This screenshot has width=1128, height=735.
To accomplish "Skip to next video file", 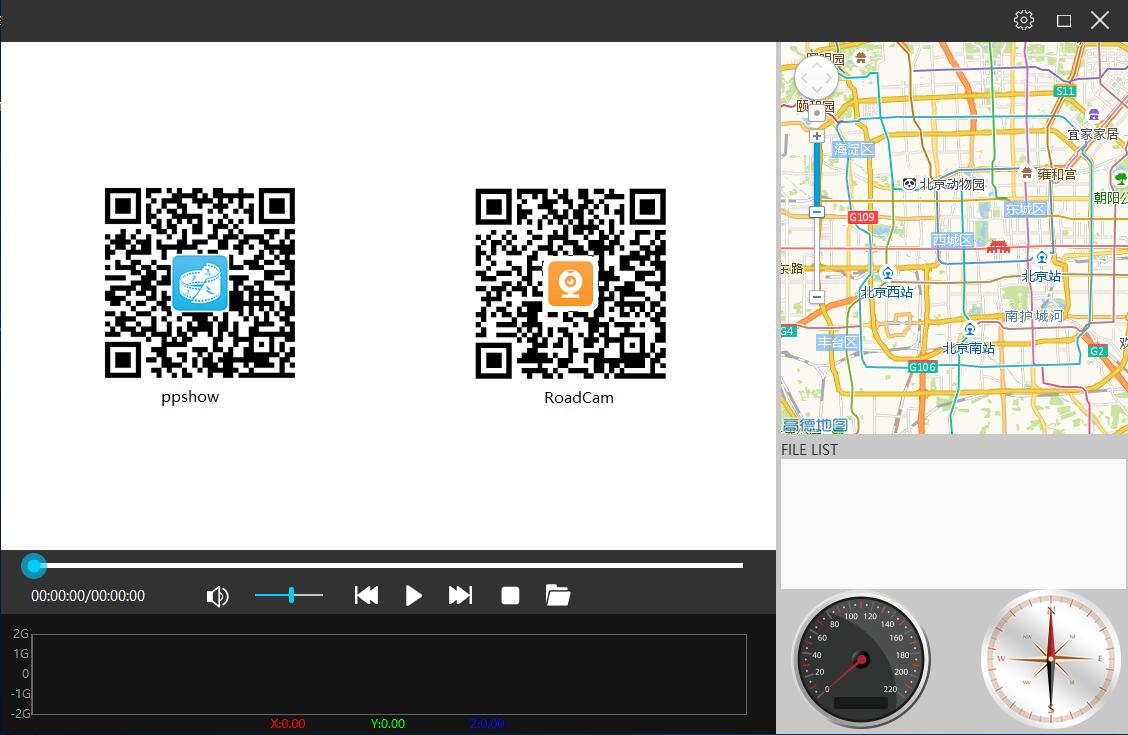I will 460,596.
